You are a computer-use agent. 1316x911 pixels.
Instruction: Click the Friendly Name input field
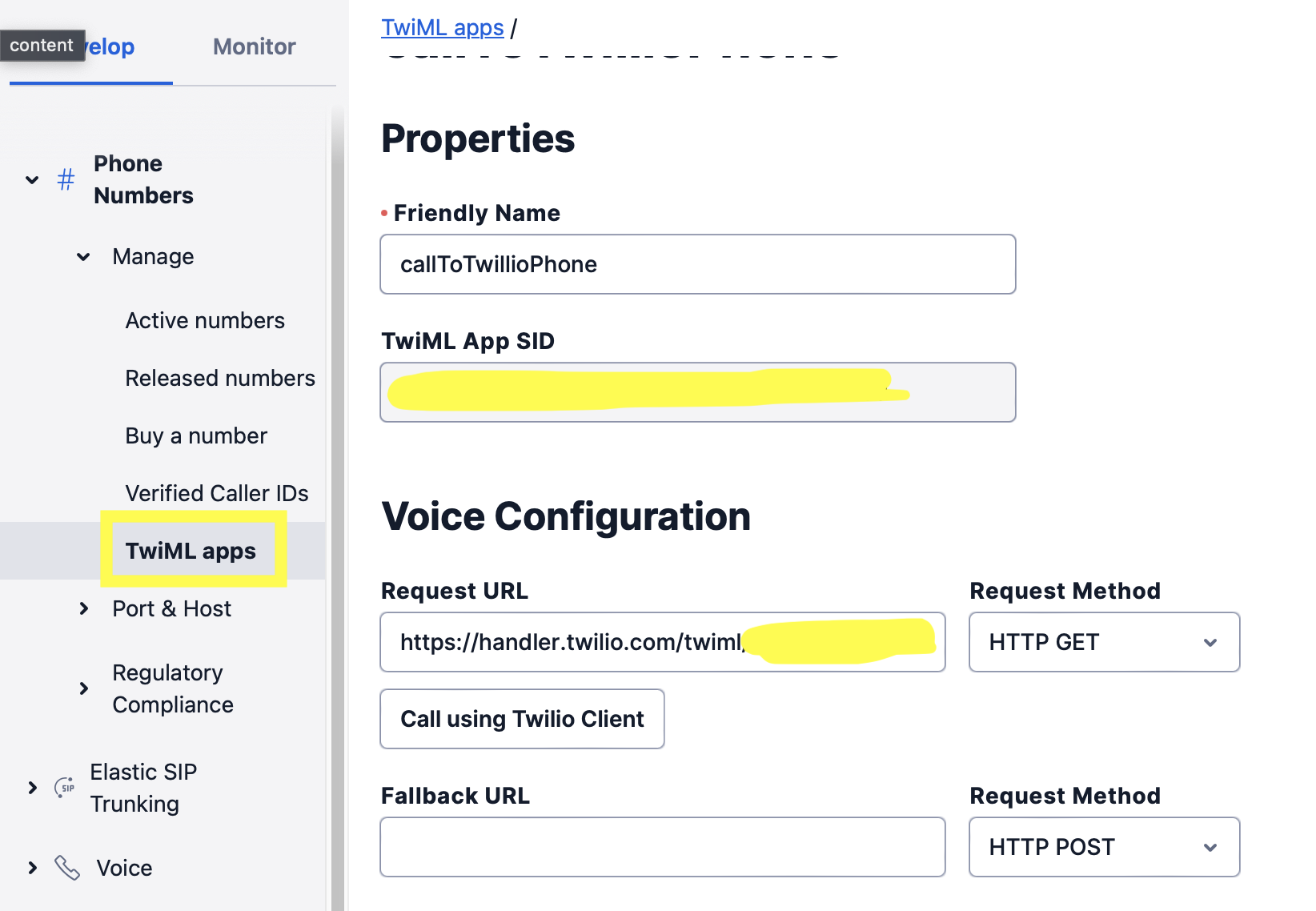(696, 264)
